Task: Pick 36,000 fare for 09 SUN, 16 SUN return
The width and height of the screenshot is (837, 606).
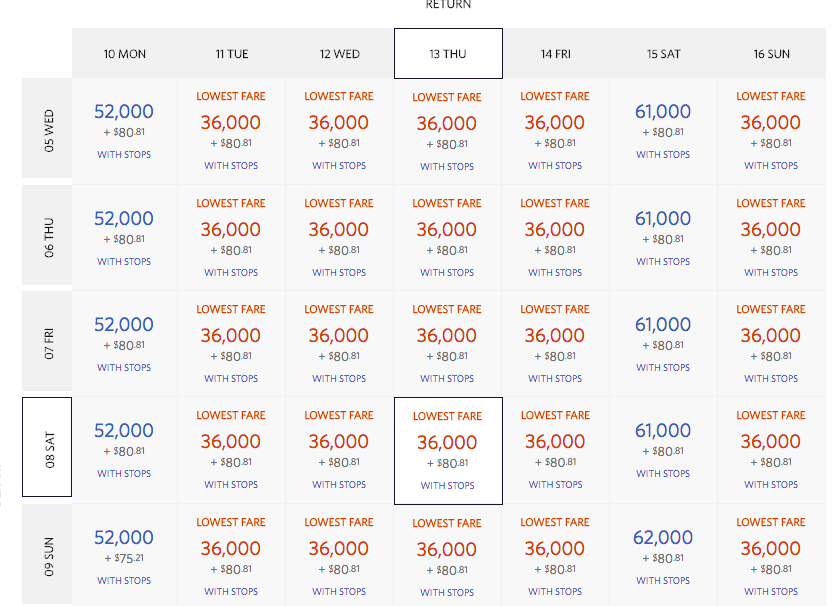Action: click(771, 549)
